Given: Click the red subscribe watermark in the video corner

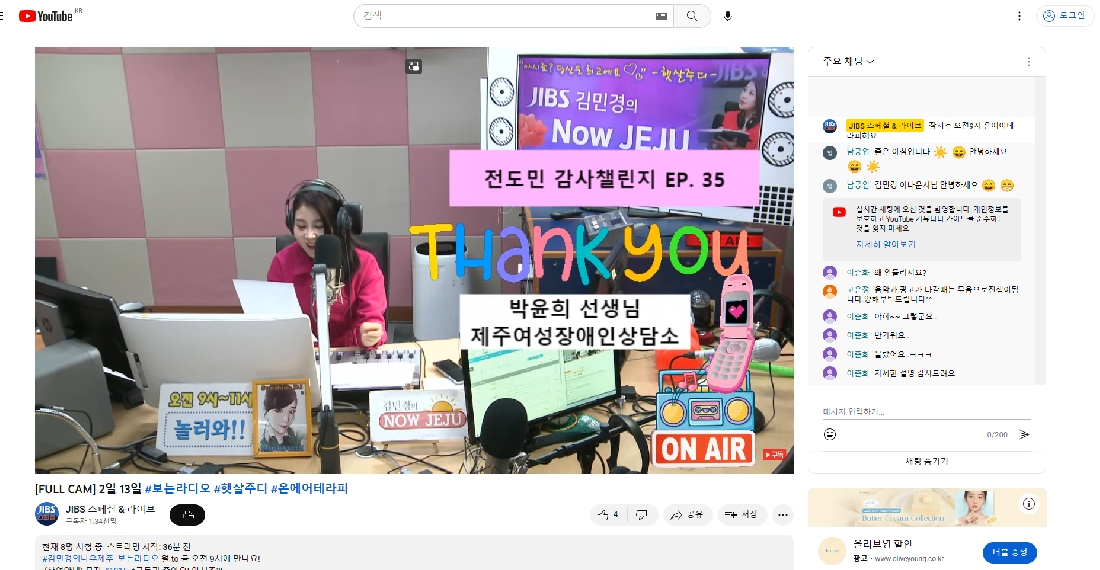Looking at the screenshot, I should [774, 455].
